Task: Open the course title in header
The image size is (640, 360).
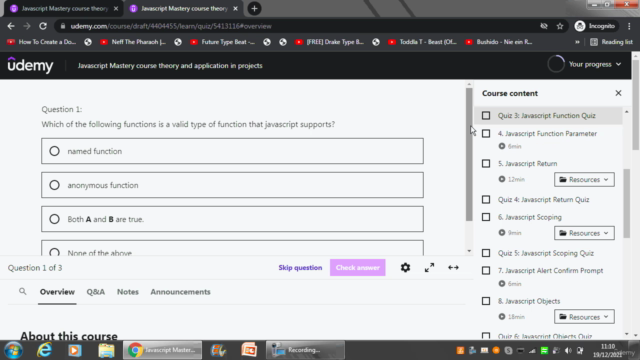Action: pyautogui.click(x=170, y=66)
